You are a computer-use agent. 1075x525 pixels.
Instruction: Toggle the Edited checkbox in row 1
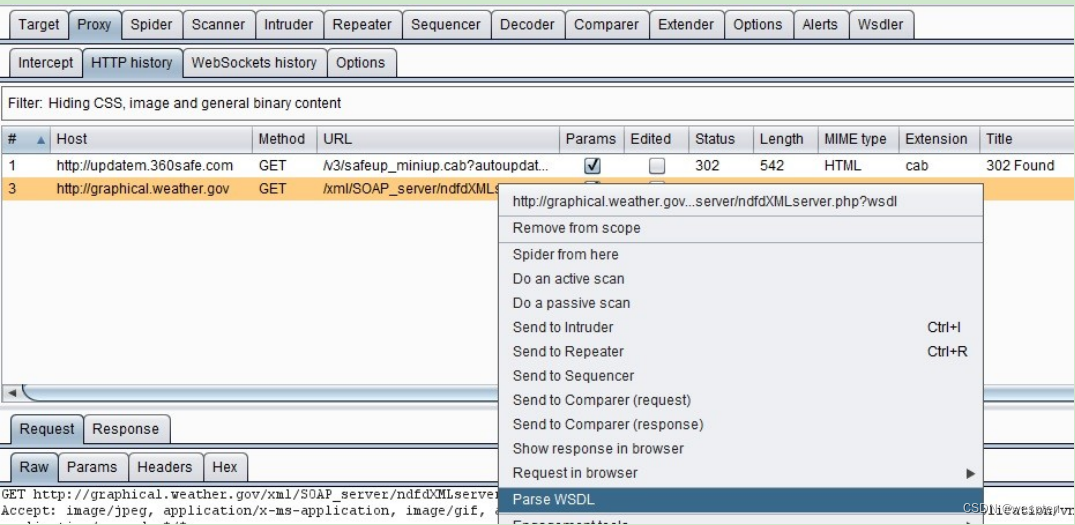pyautogui.click(x=657, y=166)
